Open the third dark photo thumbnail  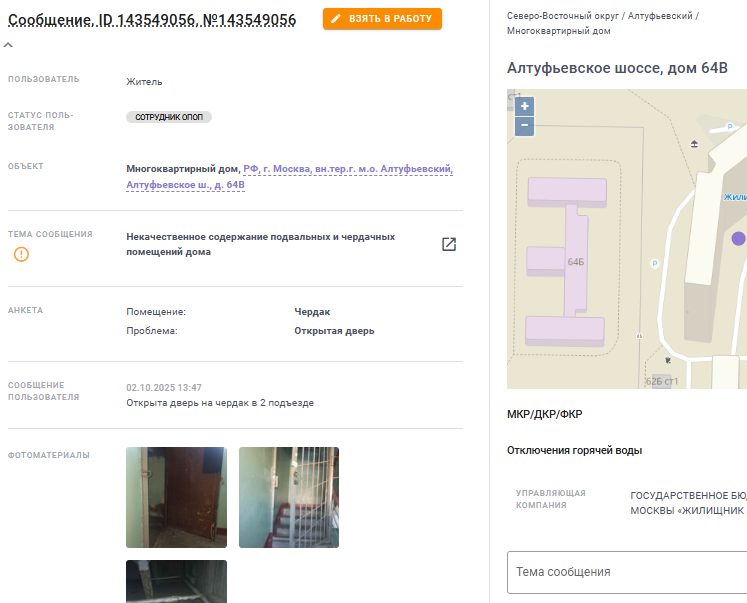176,582
